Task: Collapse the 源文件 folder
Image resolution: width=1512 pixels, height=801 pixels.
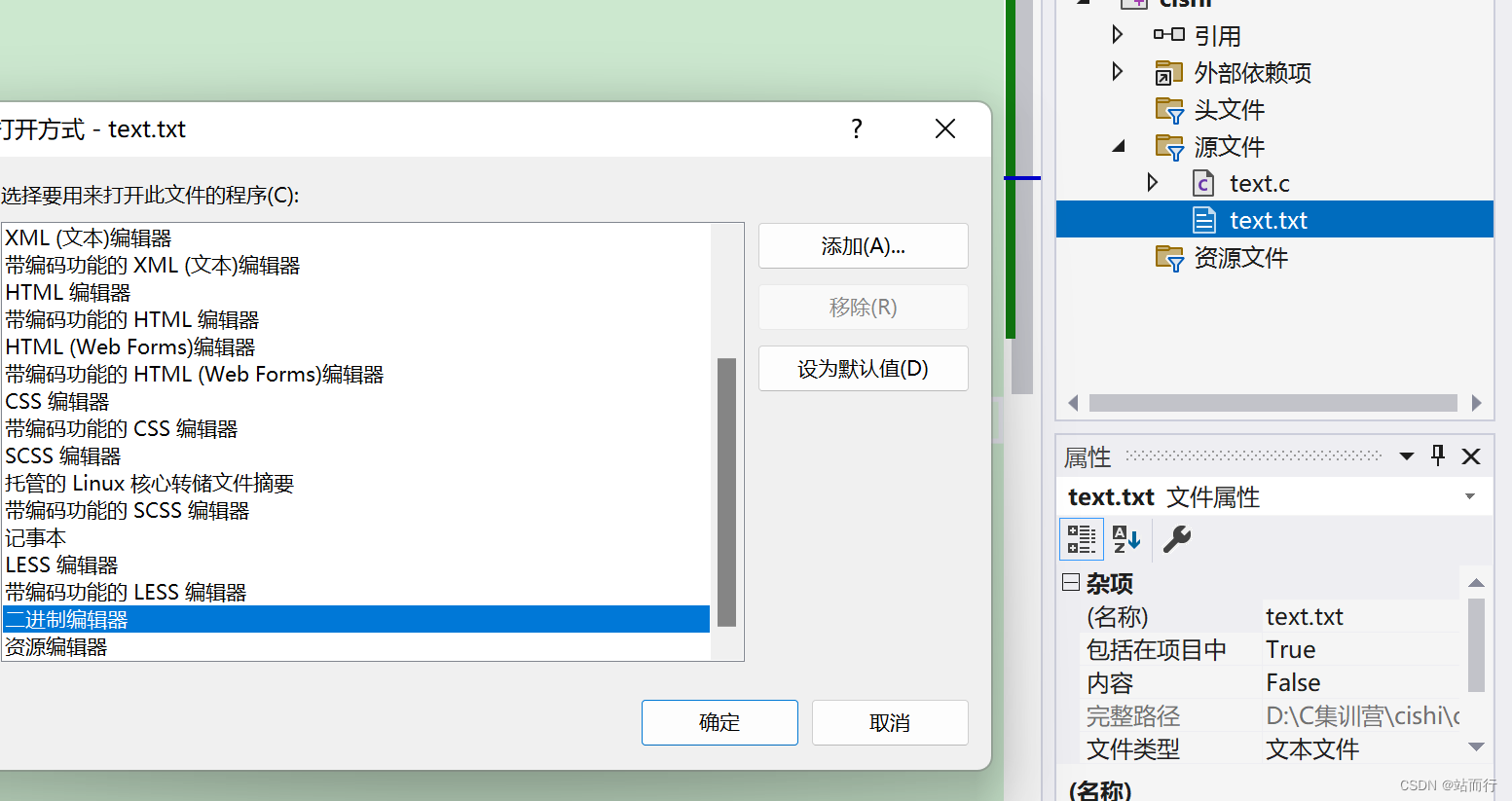Action: 1119,146
